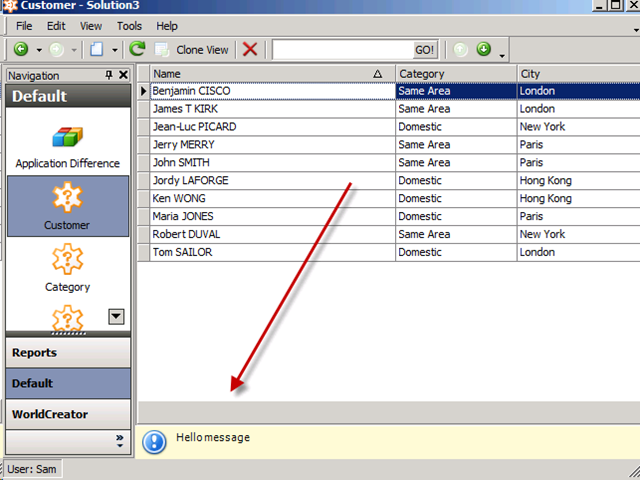Image resolution: width=640 pixels, height=480 pixels.
Task: Click the red Delete X icon
Action: [x=250, y=49]
